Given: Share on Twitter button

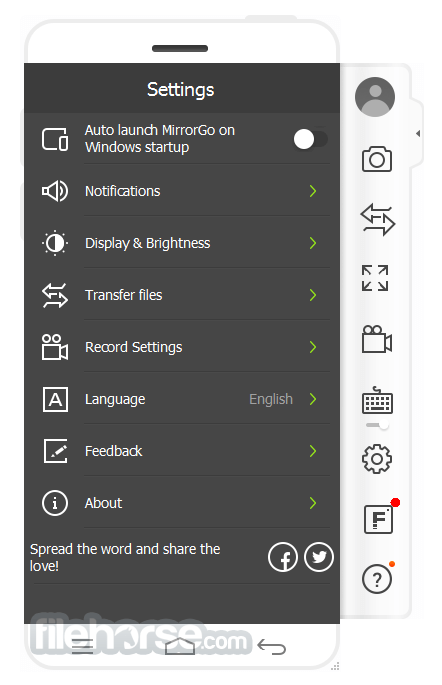Looking at the screenshot, I should 319,557.
